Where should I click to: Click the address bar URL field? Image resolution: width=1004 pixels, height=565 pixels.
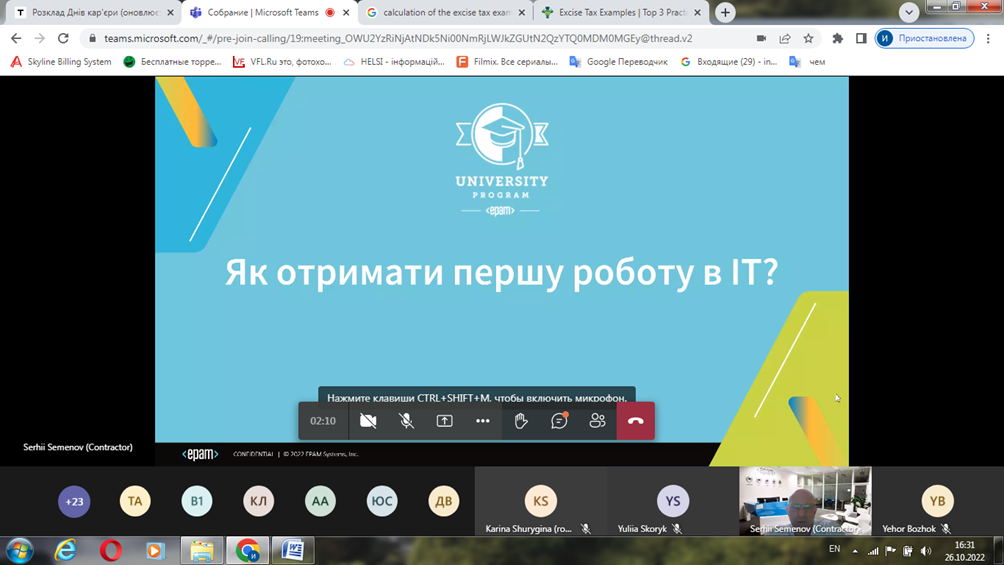click(398, 38)
